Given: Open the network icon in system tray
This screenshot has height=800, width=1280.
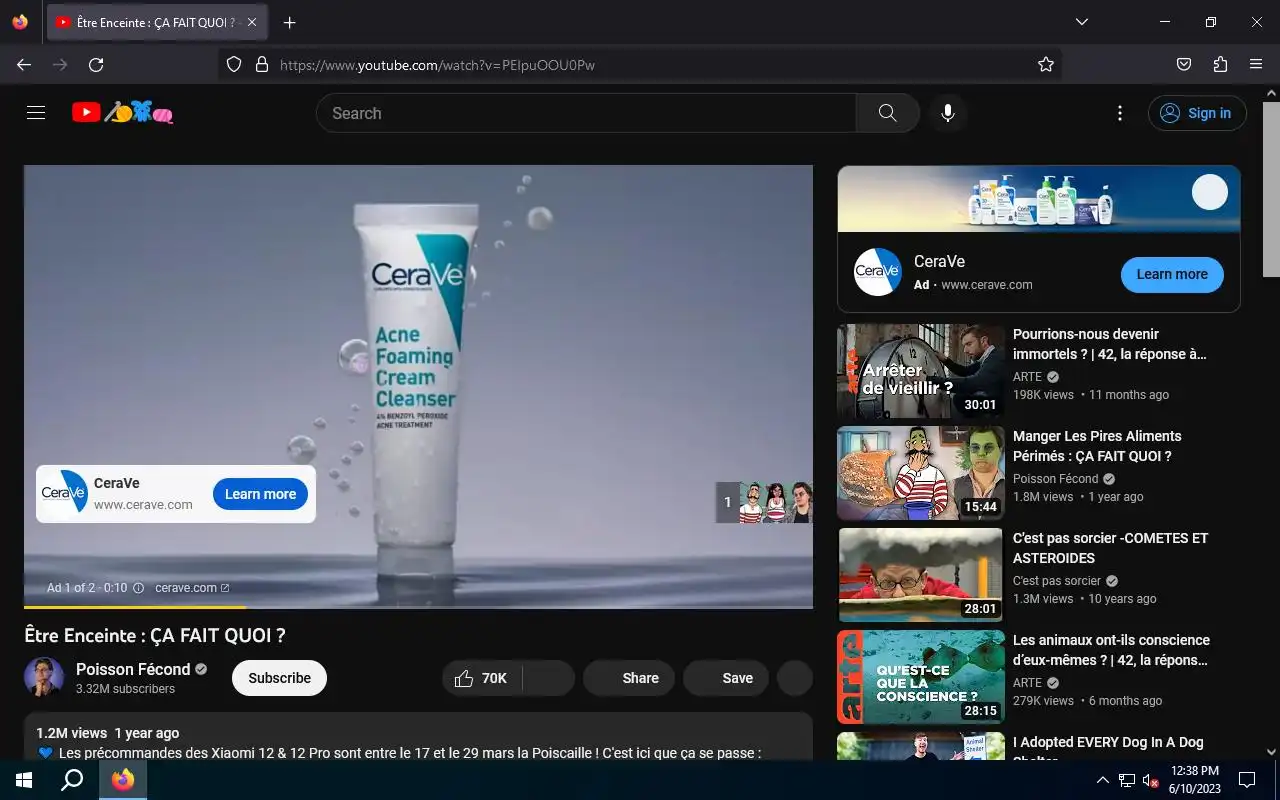Looking at the screenshot, I should coord(1127,780).
